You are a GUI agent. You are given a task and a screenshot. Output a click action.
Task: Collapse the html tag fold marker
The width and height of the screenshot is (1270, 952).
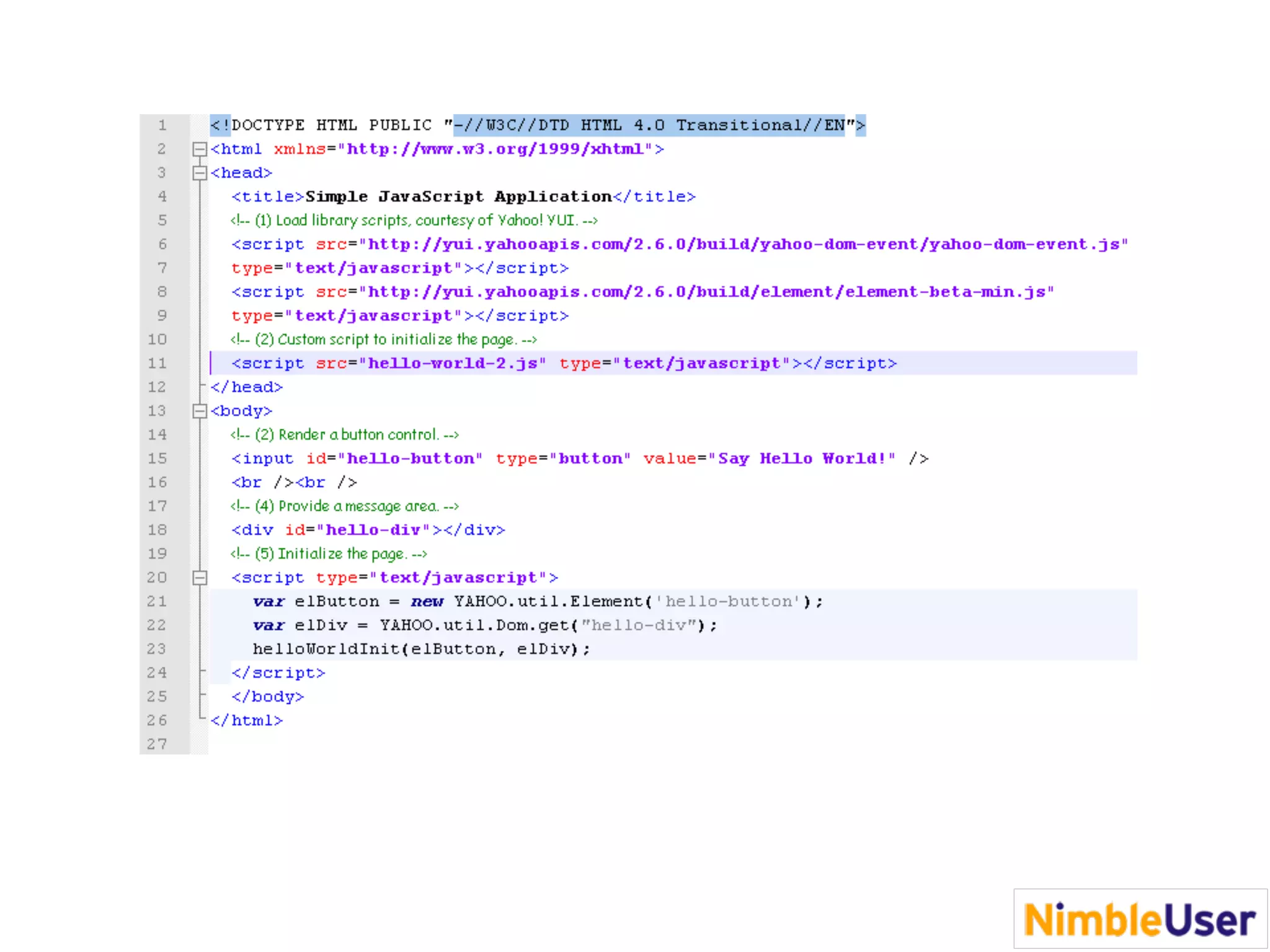[x=199, y=149]
